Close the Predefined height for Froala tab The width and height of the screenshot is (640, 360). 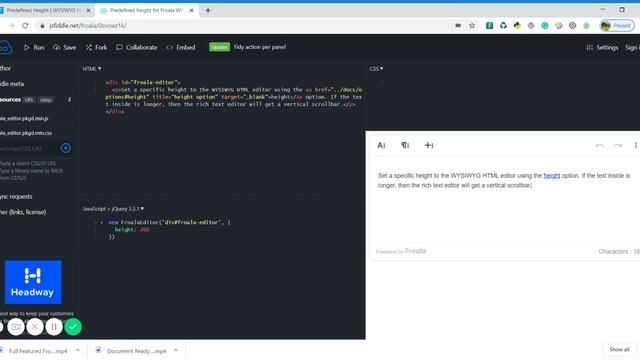[191, 10]
